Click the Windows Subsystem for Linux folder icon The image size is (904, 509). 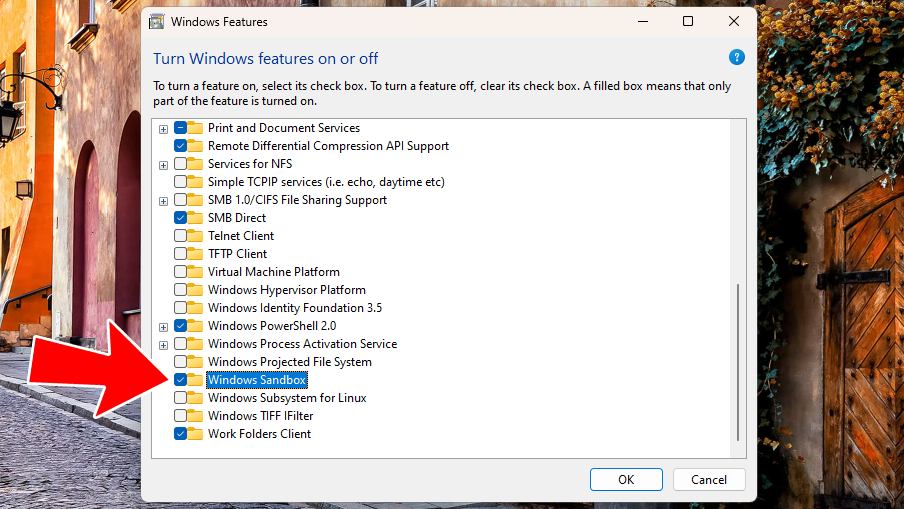pos(195,398)
